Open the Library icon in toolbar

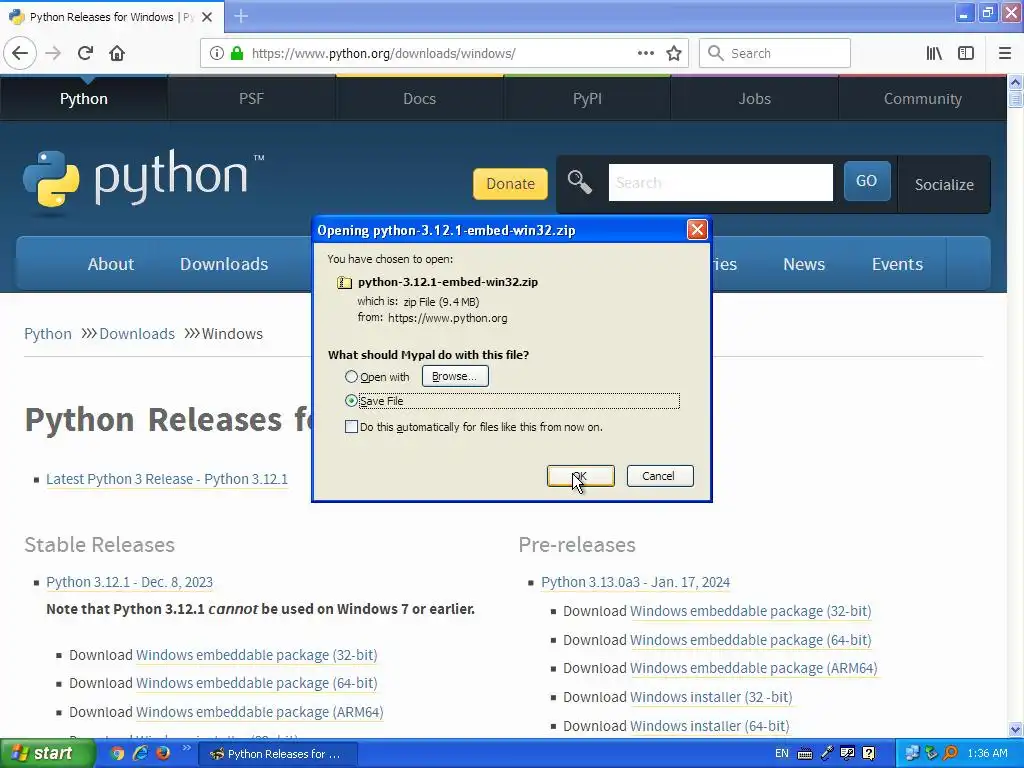click(934, 54)
